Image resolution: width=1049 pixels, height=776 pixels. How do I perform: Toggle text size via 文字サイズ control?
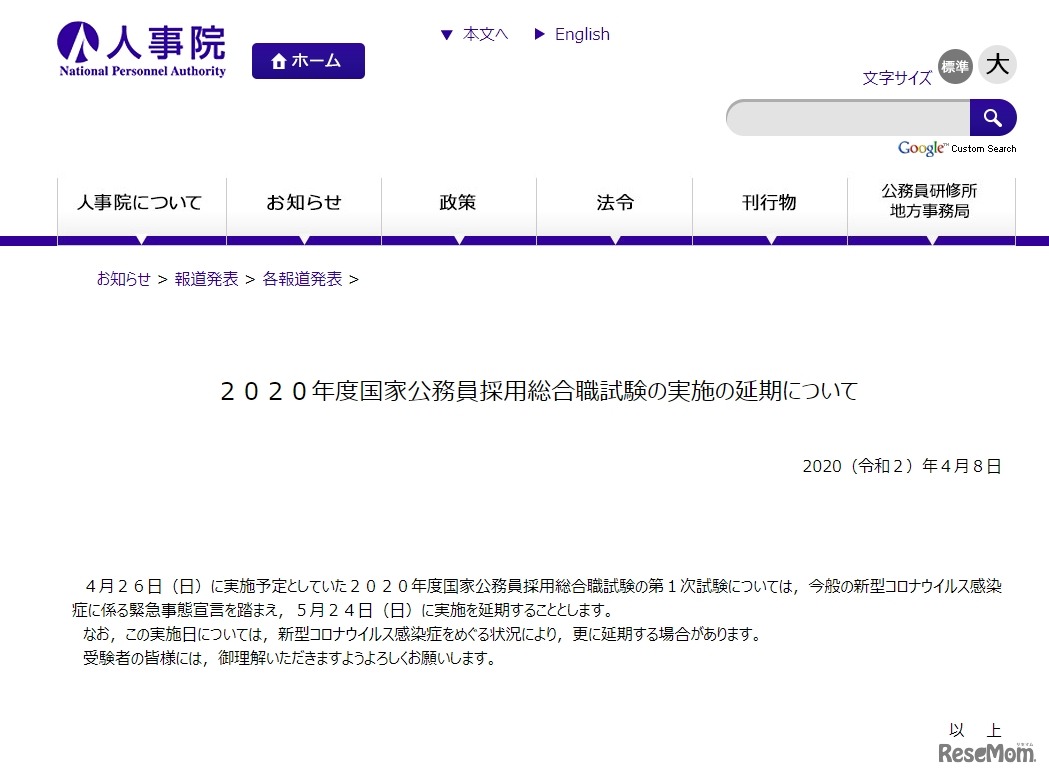(x=896, y=78)
